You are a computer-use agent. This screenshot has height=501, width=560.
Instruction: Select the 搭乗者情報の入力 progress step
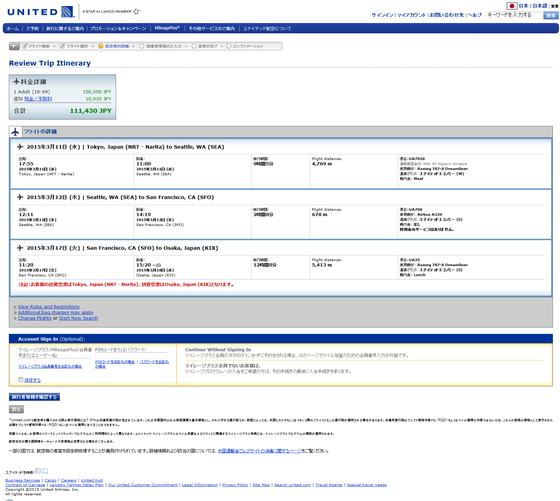tap(161, 46)
